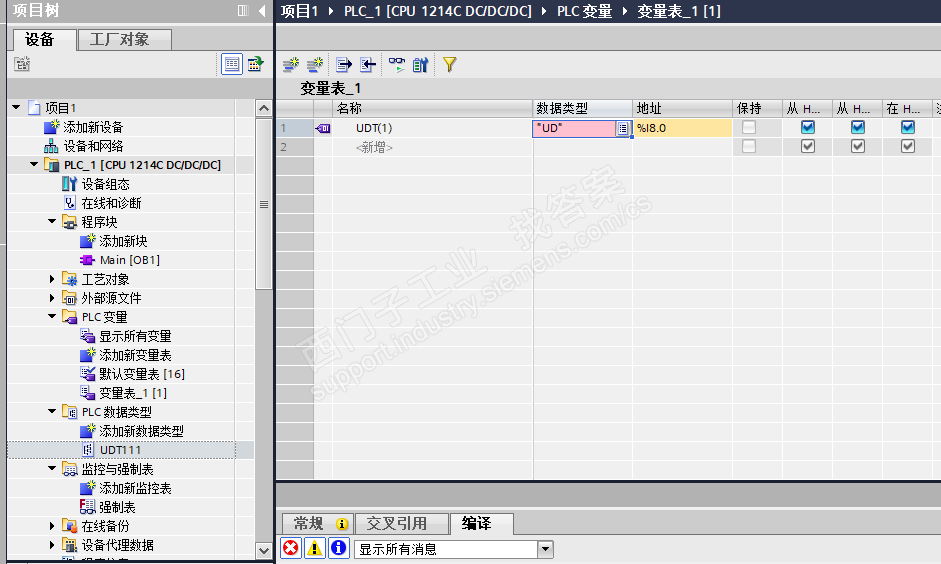Image resolution: width=941 pixels, height=564 pixels.
Task: Show warnings with the yellow triangle filter
Action: pos(314,548)
